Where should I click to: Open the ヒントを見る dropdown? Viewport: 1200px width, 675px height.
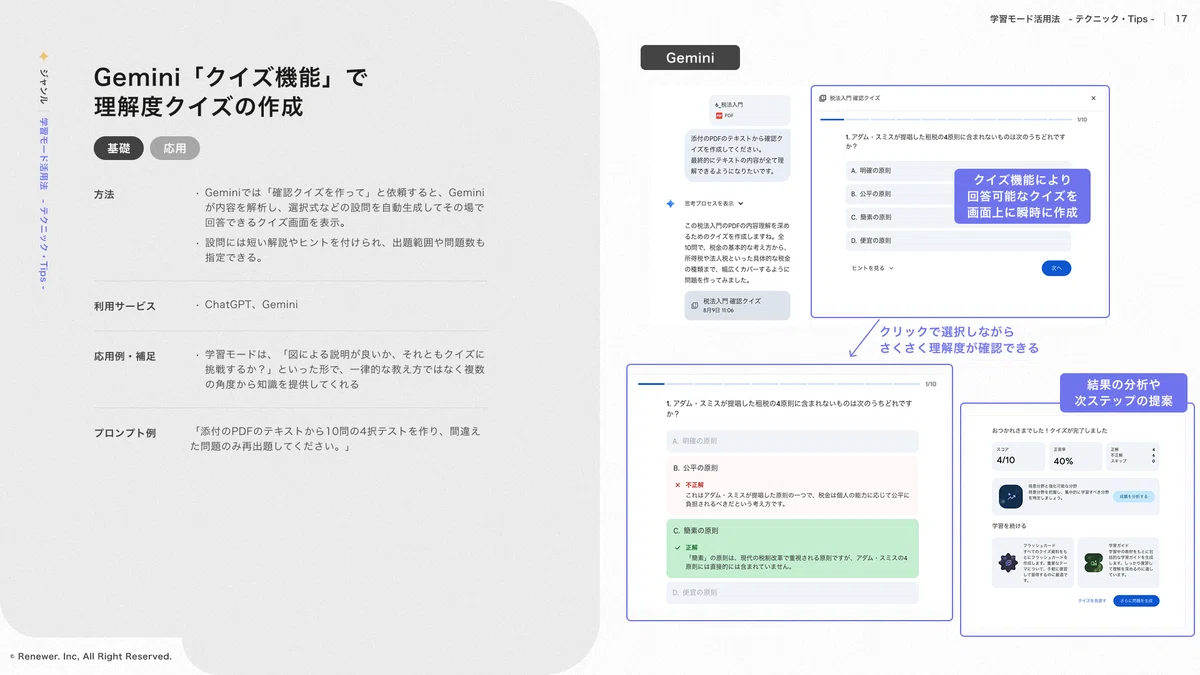tap(872, 268)
